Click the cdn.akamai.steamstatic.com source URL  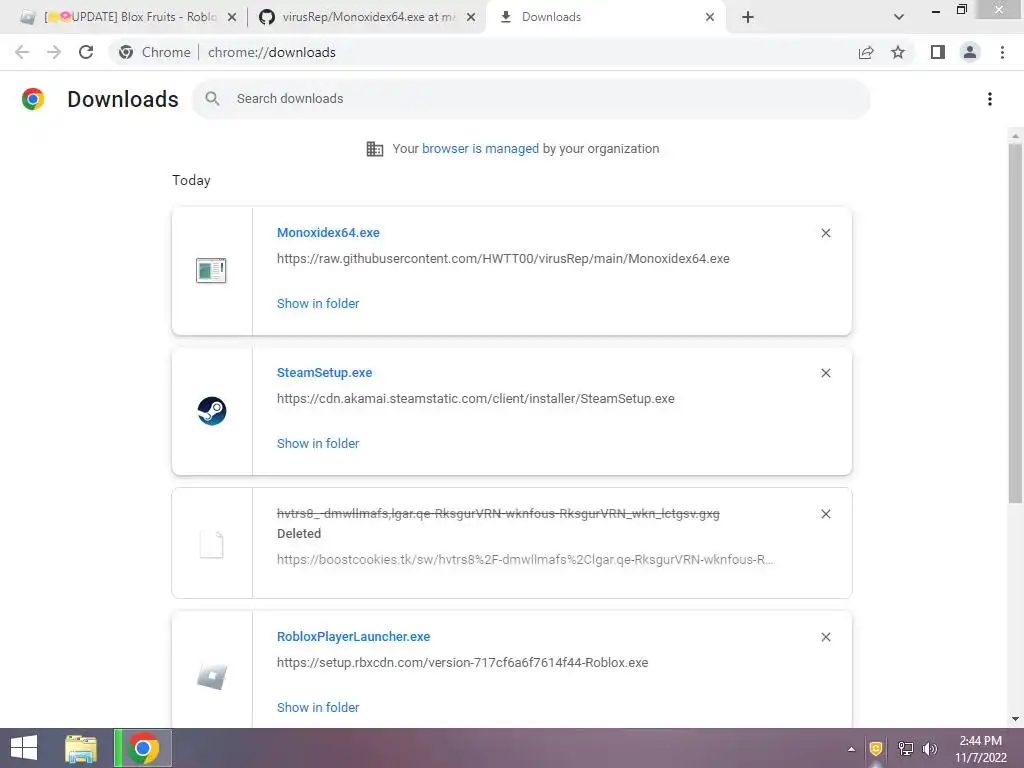[475, 398]
